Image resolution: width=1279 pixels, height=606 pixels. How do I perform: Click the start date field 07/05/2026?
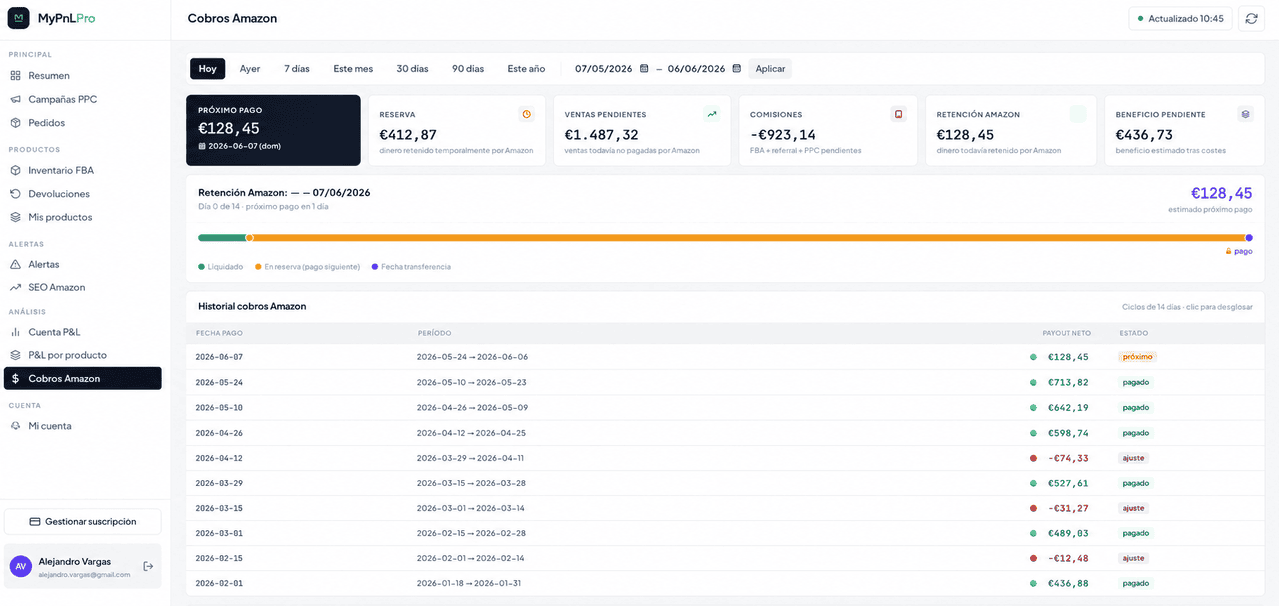(604, 69)
